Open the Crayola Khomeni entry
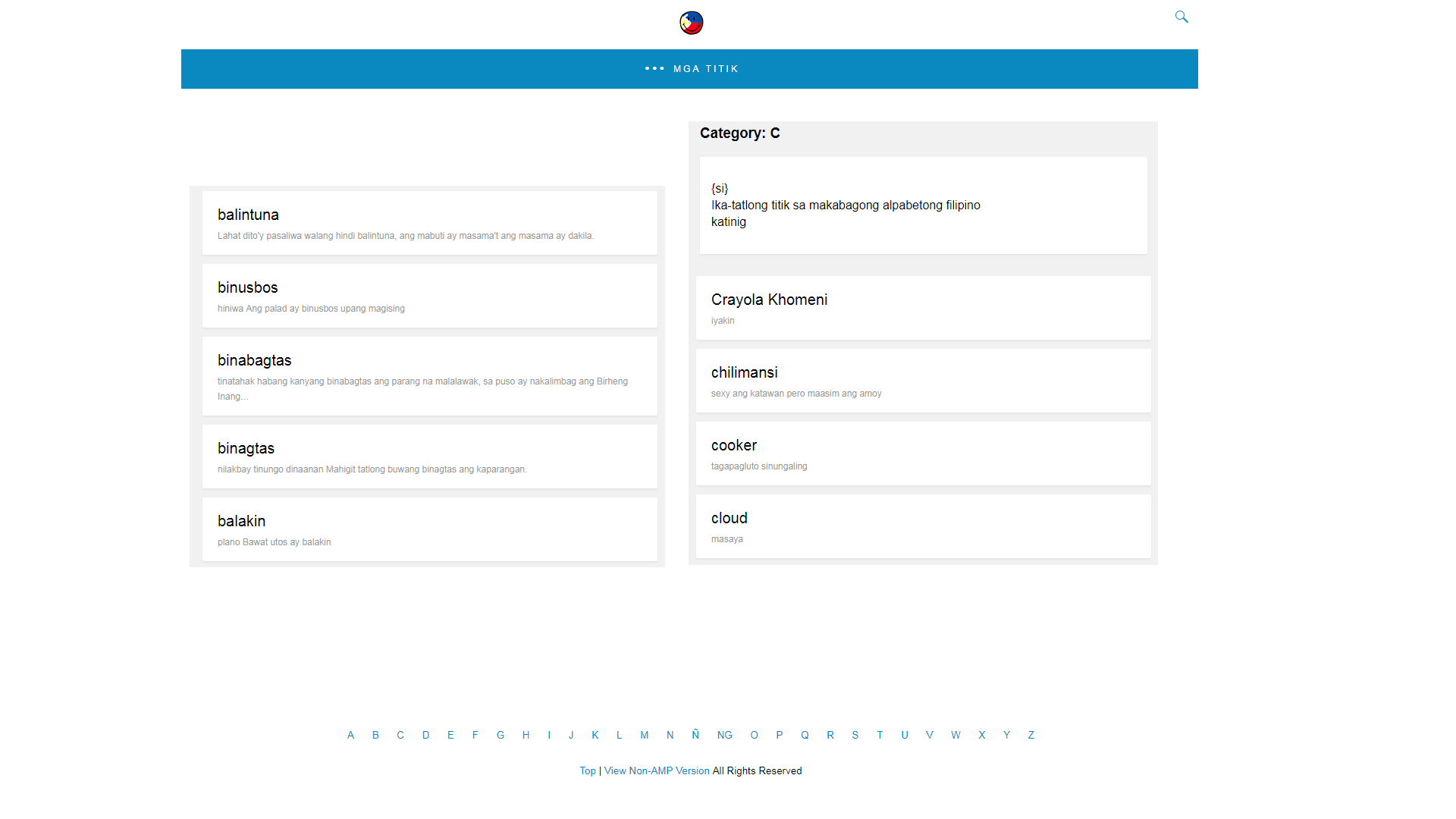The image size is (1456, 819). [x=769, y=300]
